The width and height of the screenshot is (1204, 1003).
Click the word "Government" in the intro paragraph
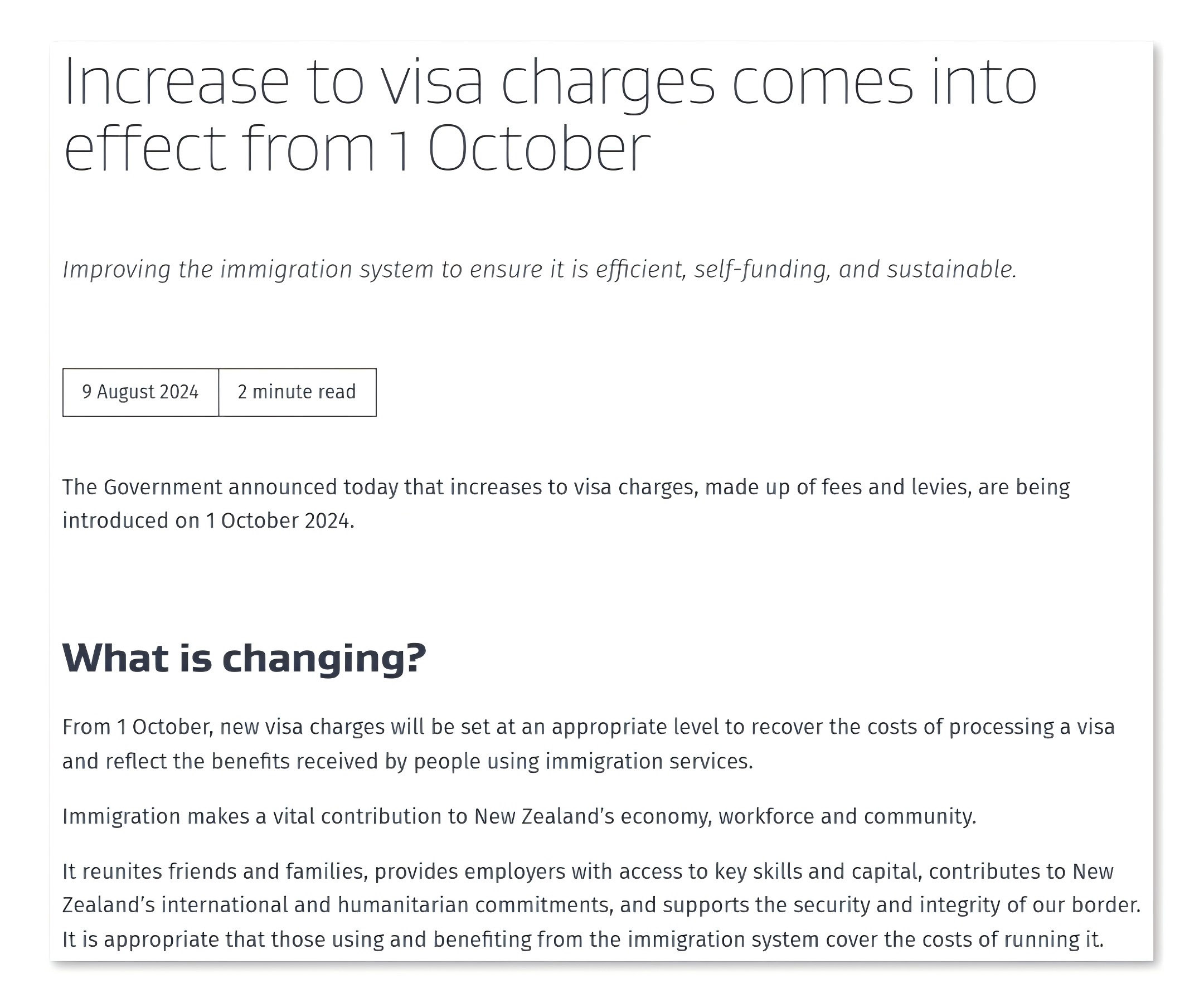pos(163,487)
